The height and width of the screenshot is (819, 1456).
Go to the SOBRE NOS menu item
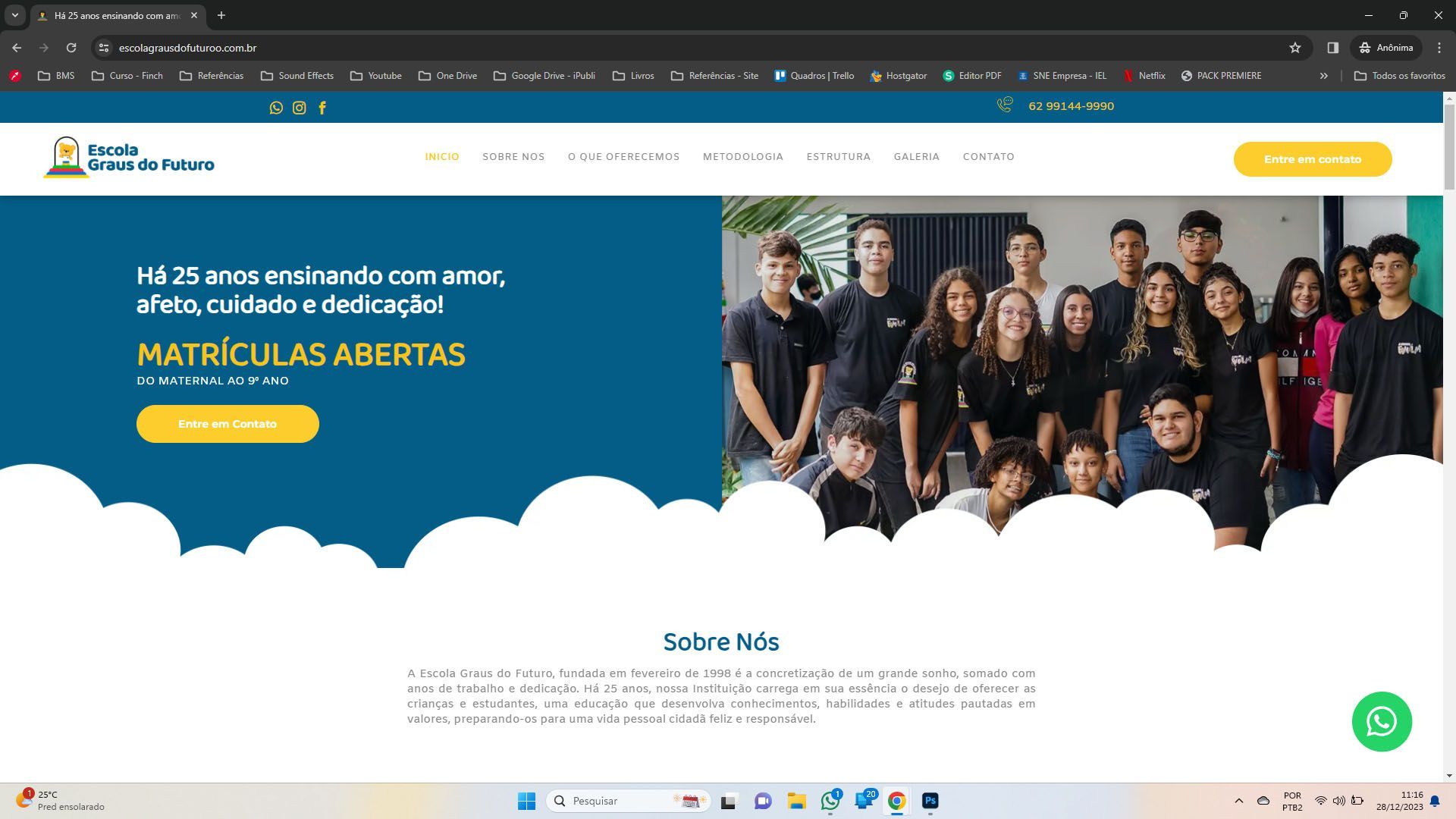pos(513,157)
